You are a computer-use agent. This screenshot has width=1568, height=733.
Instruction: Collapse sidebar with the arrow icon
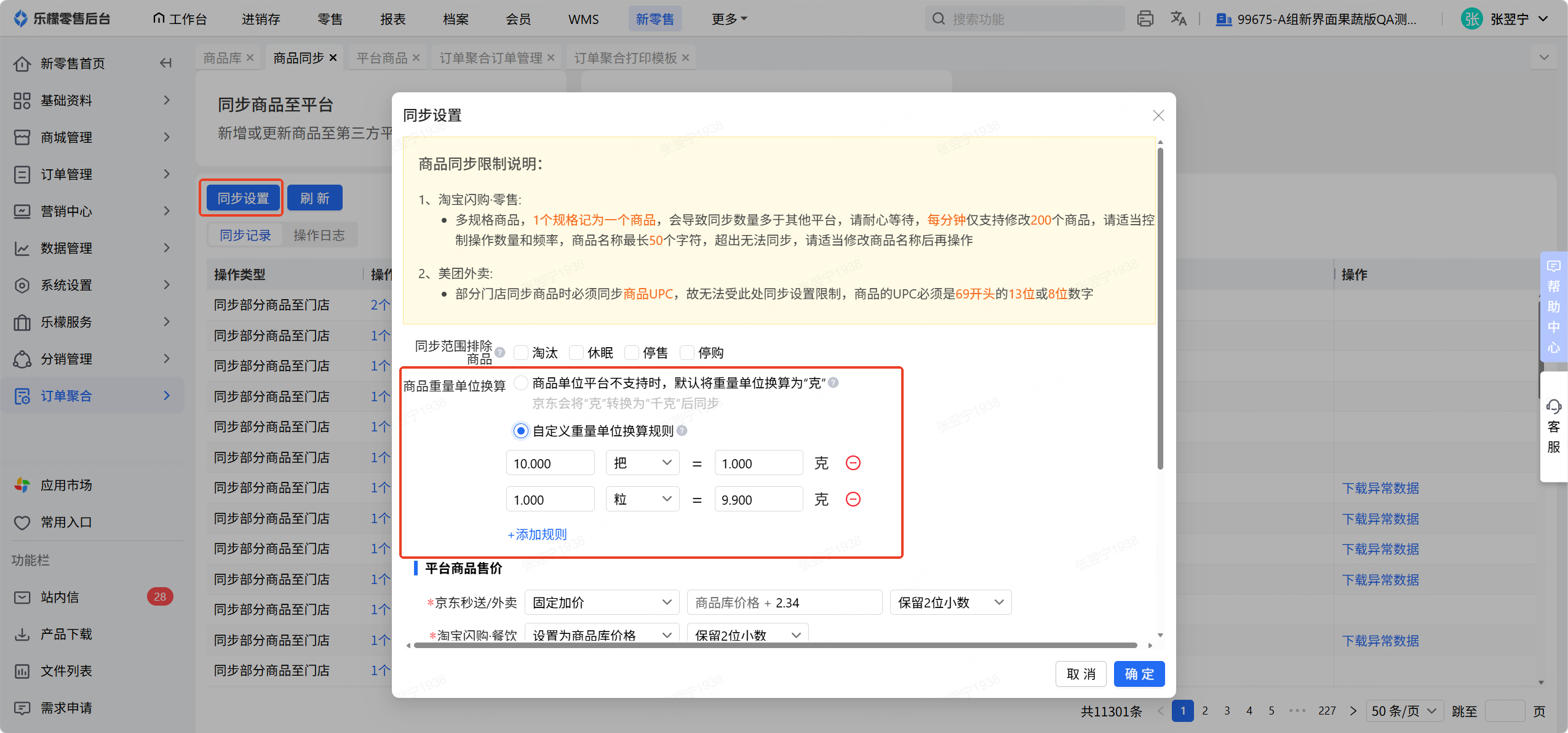(165, 63)
